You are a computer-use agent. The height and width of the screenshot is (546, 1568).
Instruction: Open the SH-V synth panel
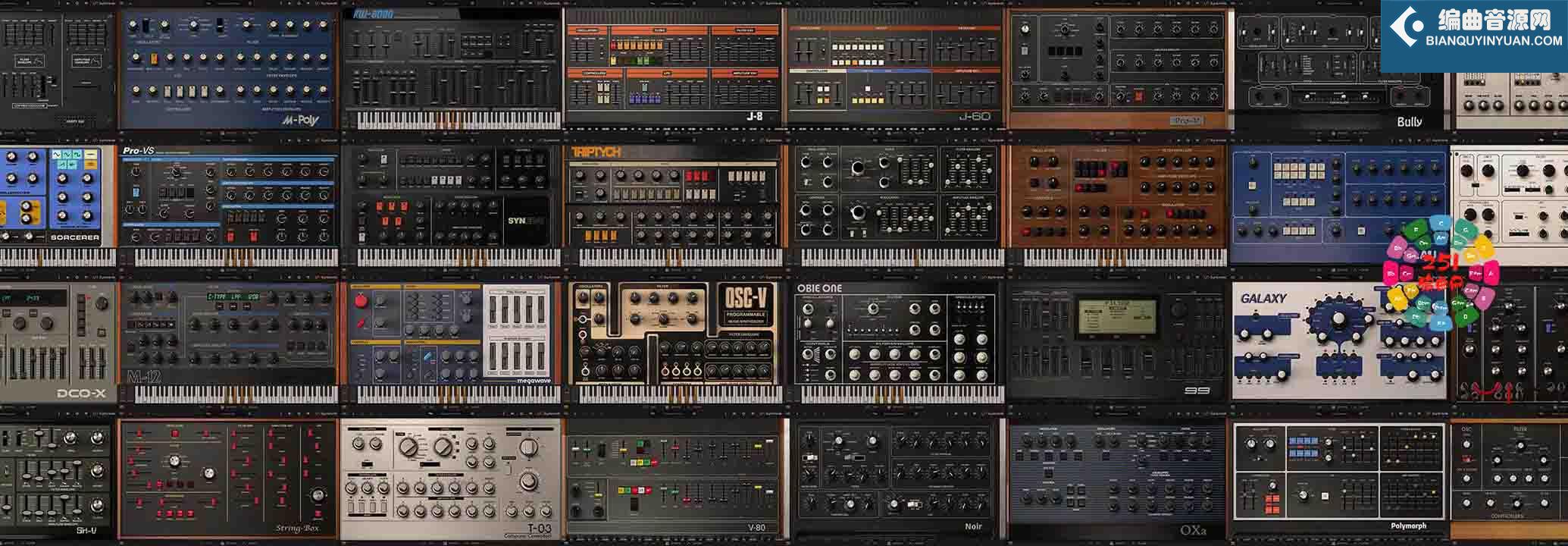pos(58,479)
